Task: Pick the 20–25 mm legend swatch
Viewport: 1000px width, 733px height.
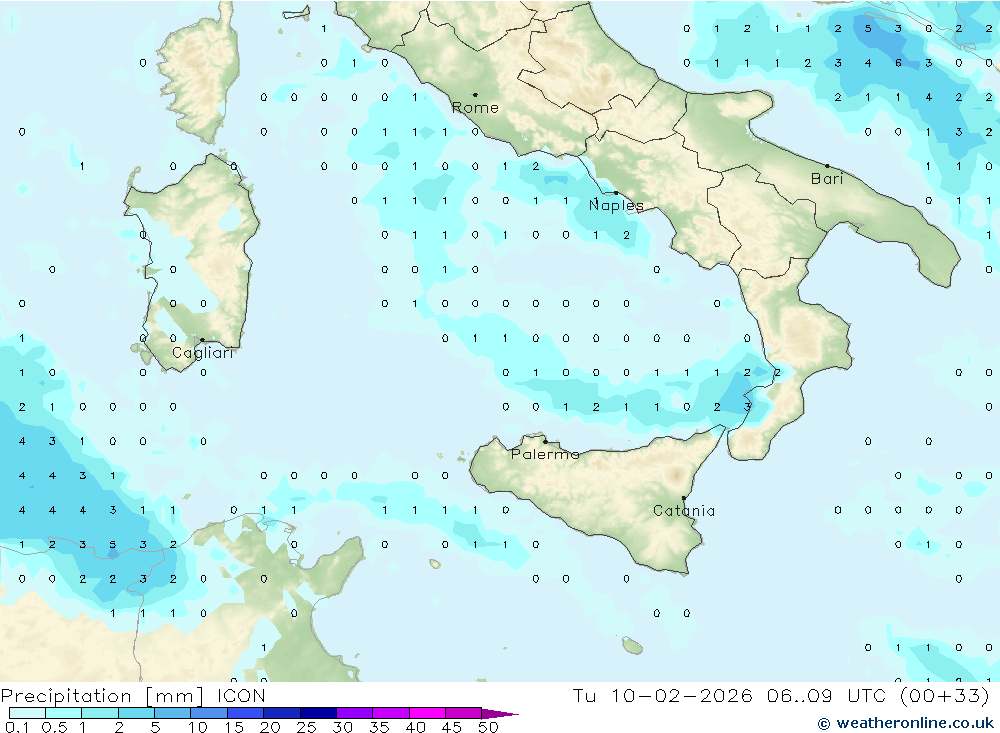Action: 281,713
